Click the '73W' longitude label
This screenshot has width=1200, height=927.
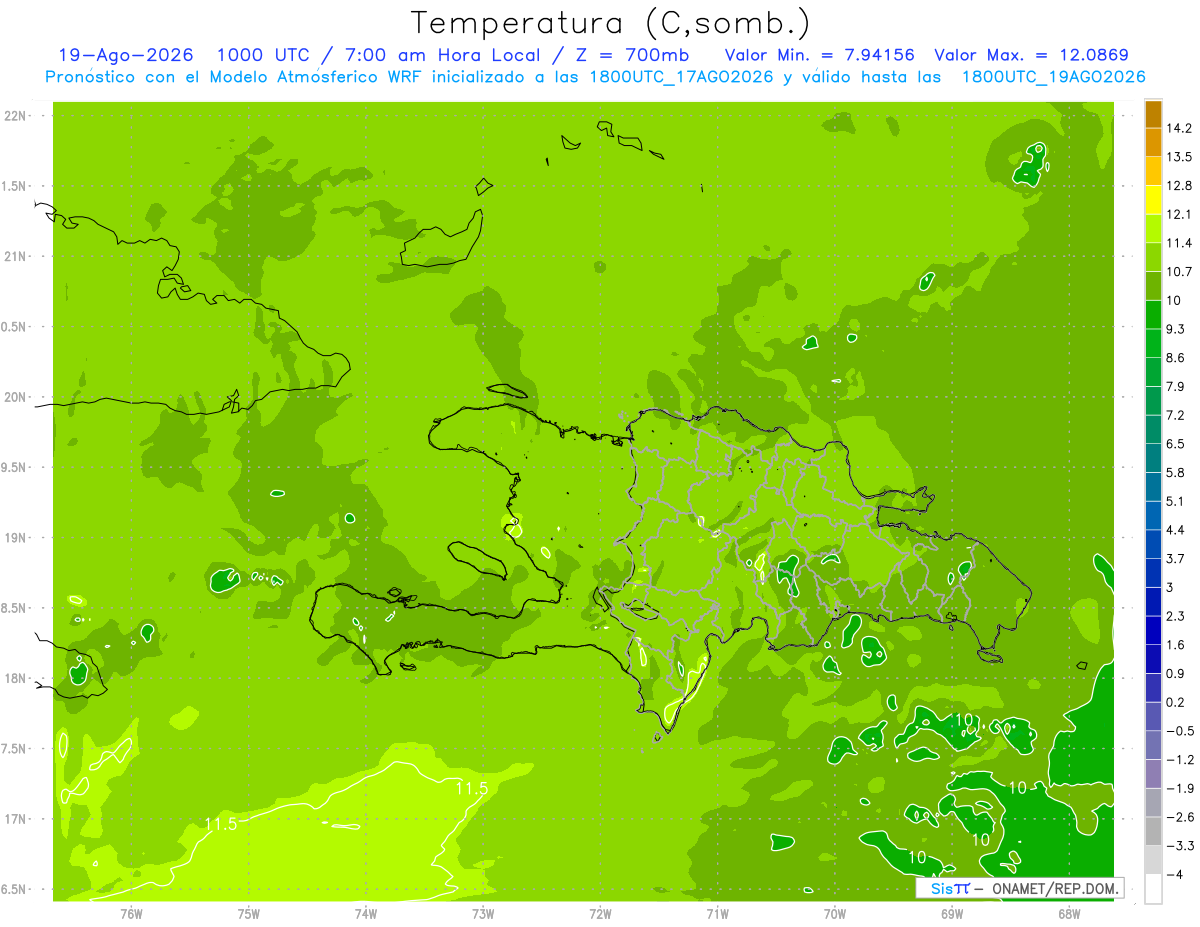pyautogui.click(x=483, y=913)
